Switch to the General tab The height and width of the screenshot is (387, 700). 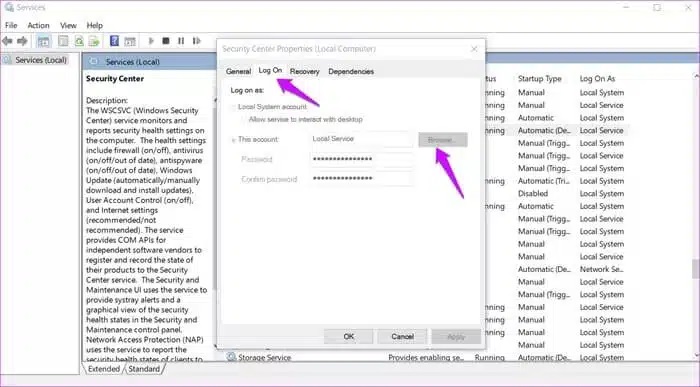click(x=238, y=71)
